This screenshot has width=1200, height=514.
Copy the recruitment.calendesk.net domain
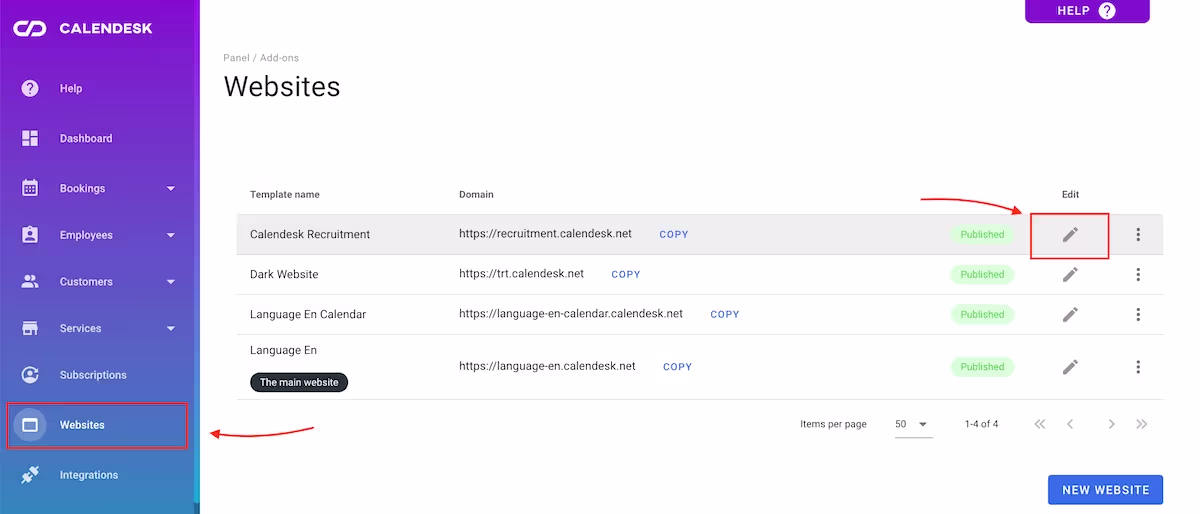coord(674,235)
